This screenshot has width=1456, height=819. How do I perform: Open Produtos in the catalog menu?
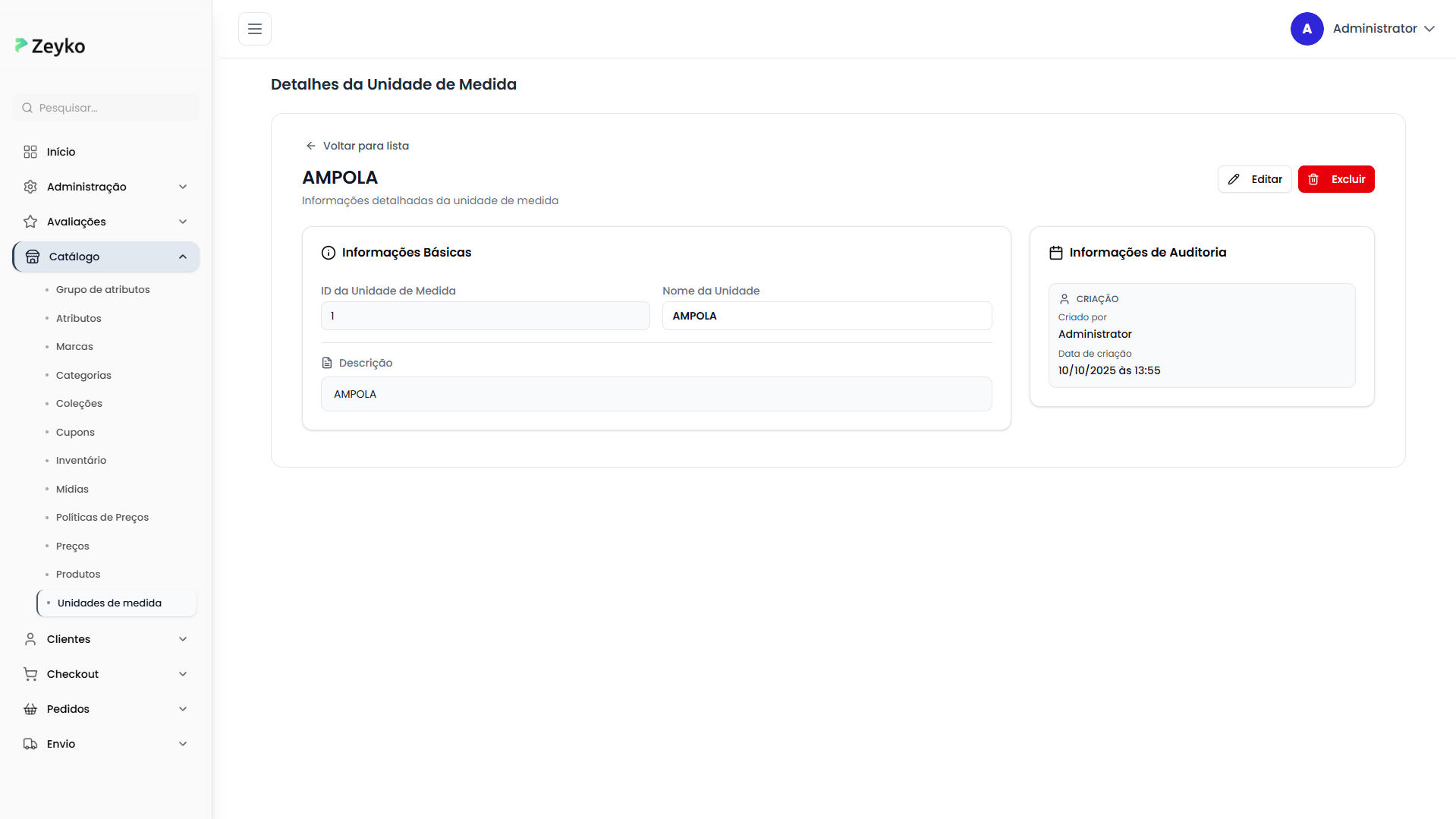78,575
